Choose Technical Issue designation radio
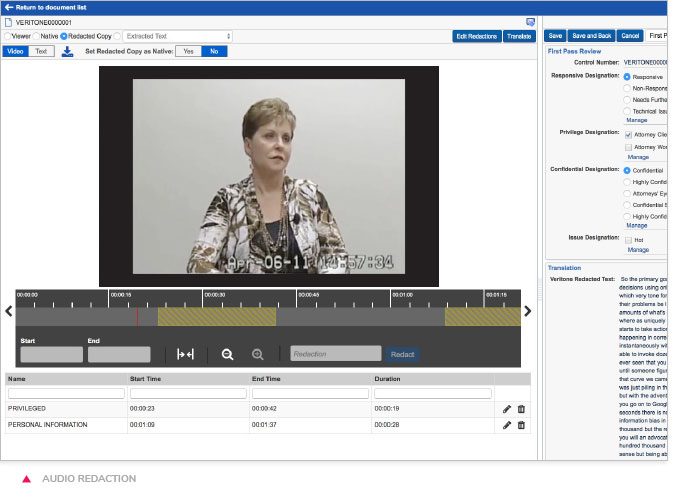 point(627,111)
